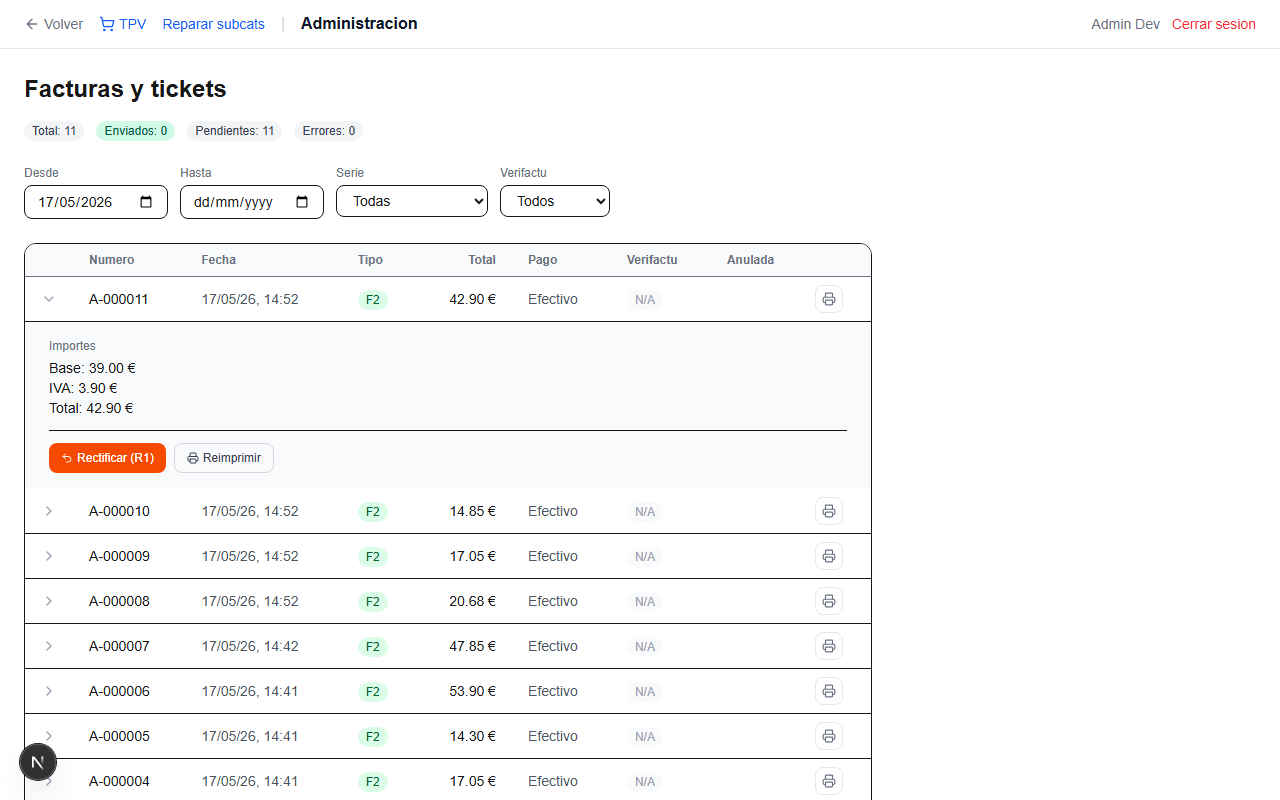Screen dimensions: 1280x800
Task: Click printer icon for invoice A-000008
Action: click(x=828, y=601)
